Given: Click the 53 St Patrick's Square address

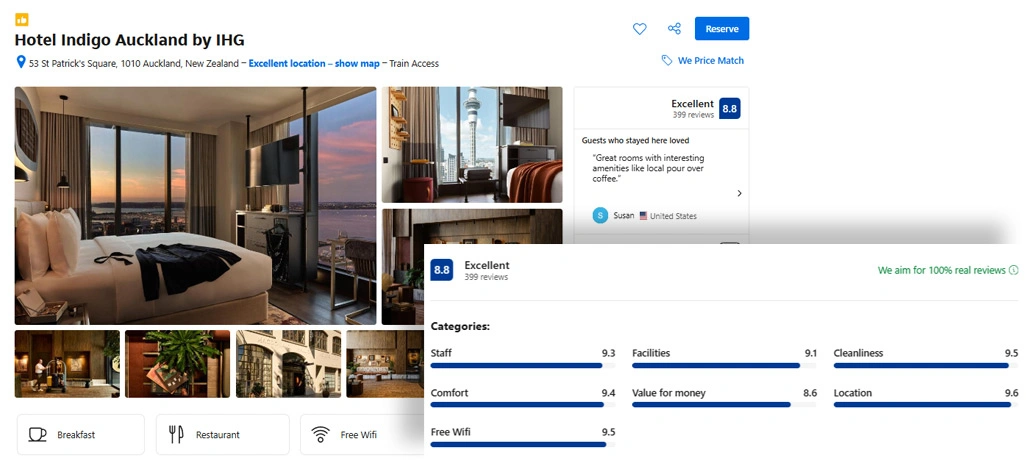Looking at the screenshot, I should click(x=134, y=63).
